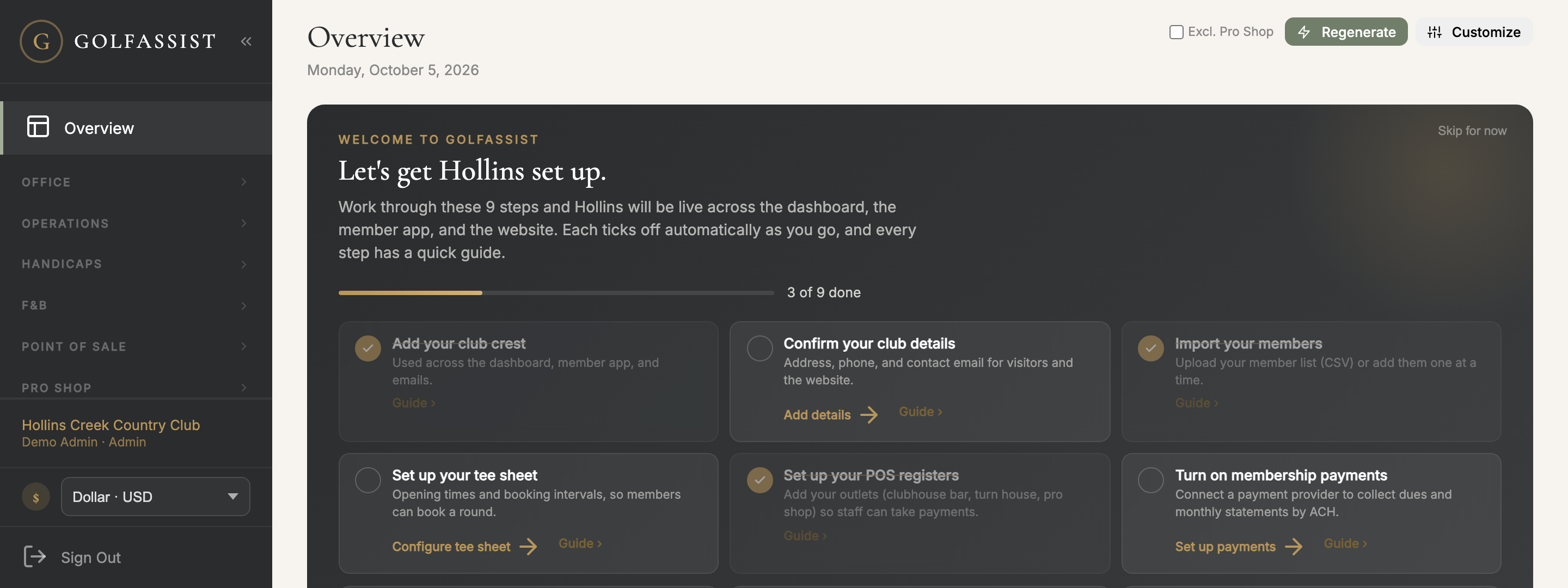Expand the Office sidebar section
The width and height of the screenshot is (1568, 588).
click(136, 182)
